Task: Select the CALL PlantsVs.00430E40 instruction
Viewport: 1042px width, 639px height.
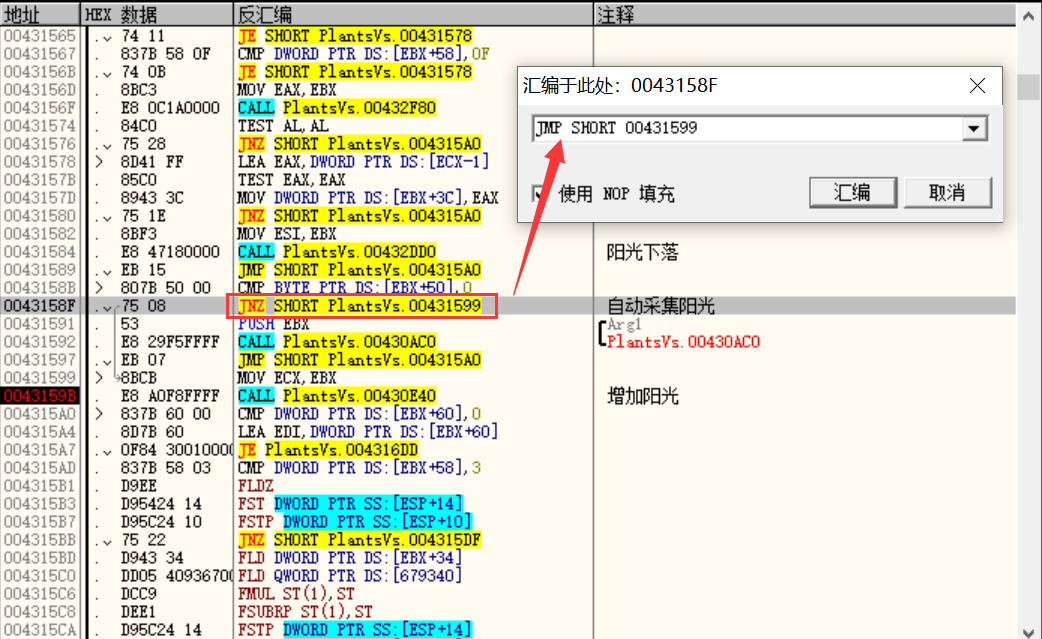Action: 336,396
